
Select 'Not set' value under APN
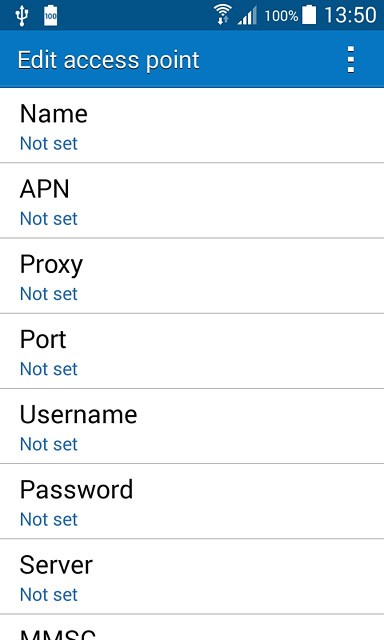pos(49,219)
